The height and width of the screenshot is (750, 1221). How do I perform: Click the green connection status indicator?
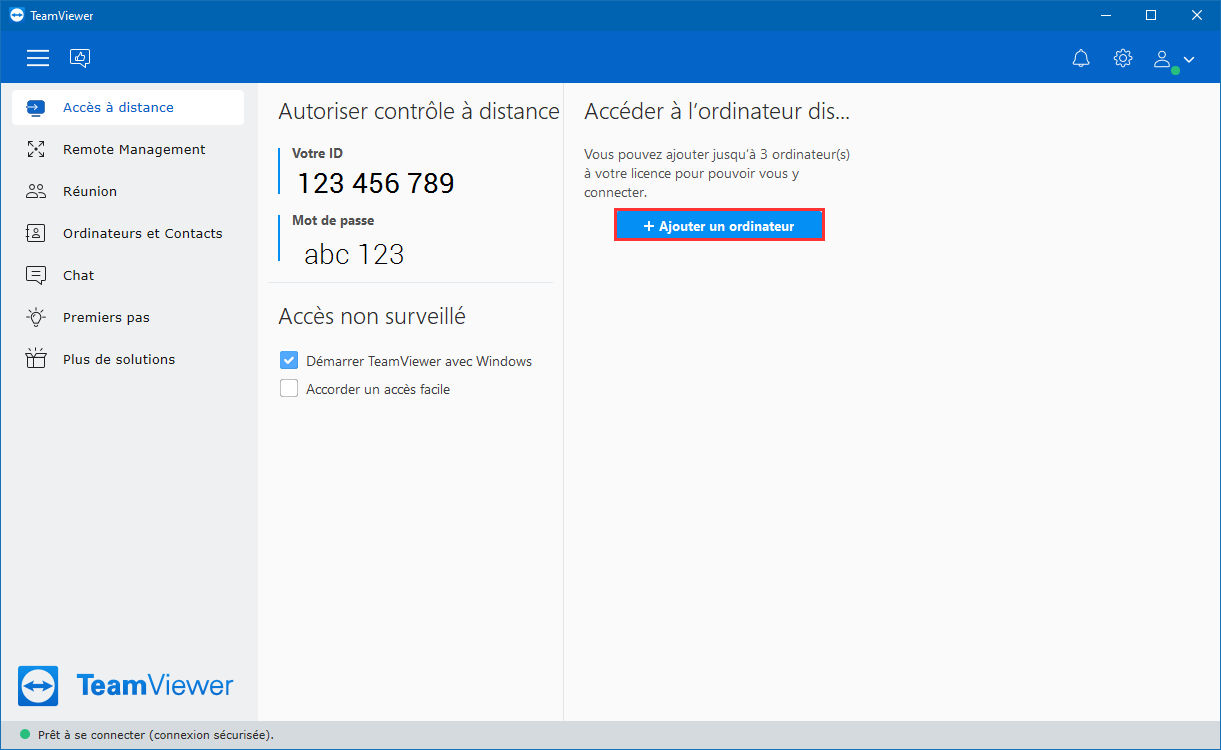point(24,734)
